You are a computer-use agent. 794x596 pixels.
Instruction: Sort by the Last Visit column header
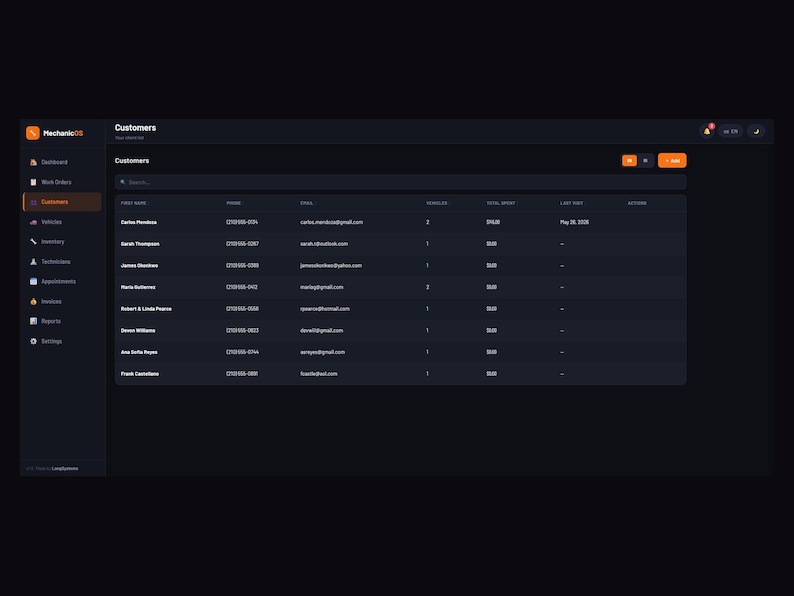click(x=572, y=203)
